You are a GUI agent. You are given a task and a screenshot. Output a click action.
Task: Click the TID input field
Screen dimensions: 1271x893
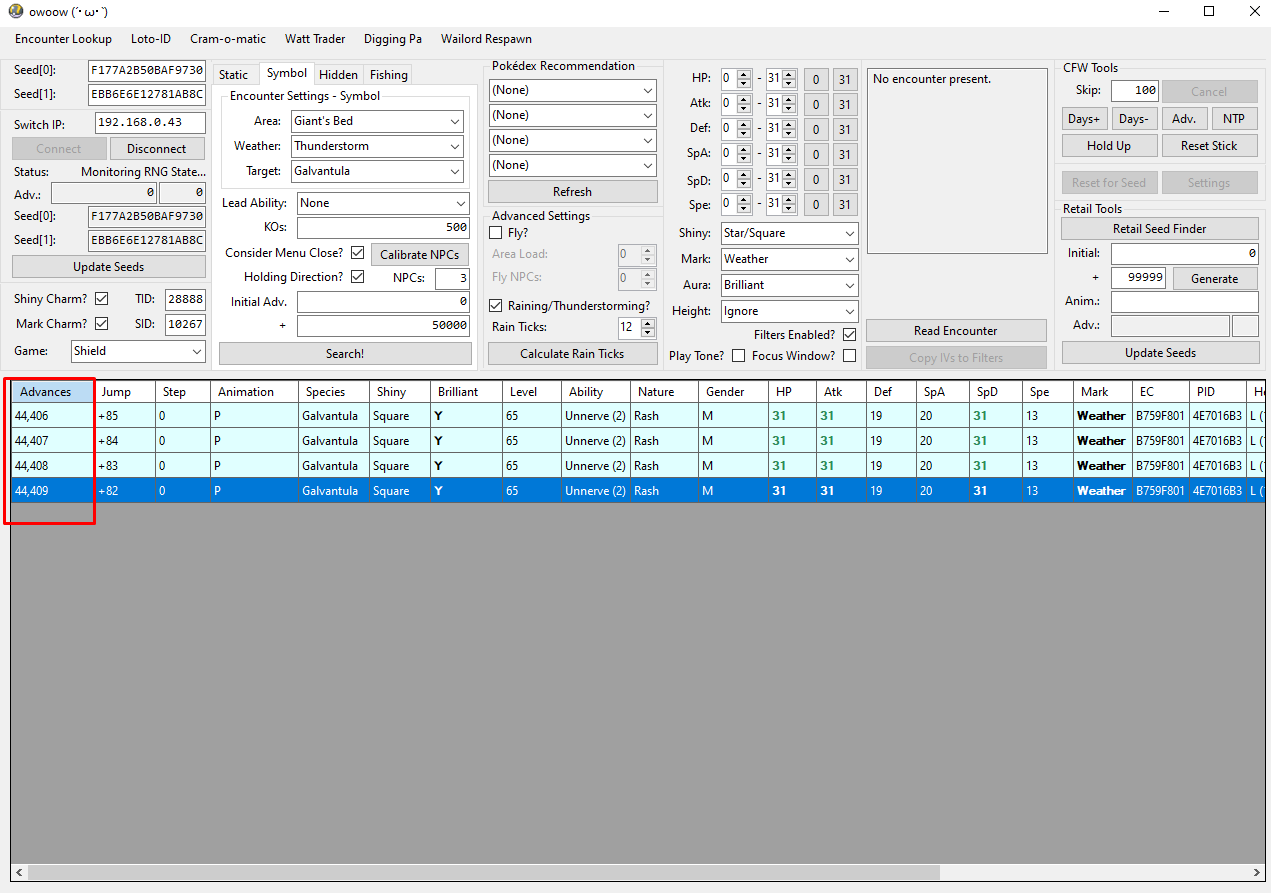point(185,300)
